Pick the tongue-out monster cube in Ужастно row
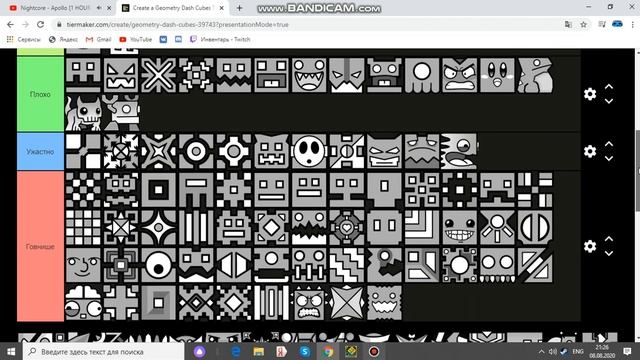Screen dimensions: 640x360 (460, 151)
